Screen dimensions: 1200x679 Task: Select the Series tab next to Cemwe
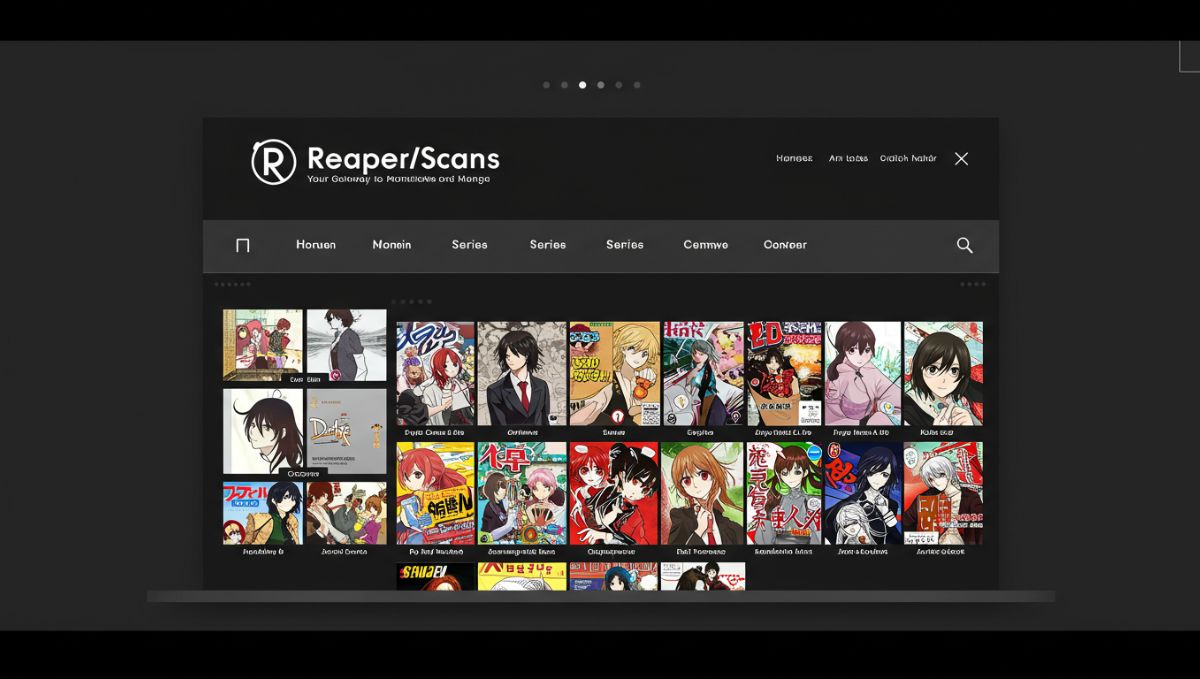(624, 245)
